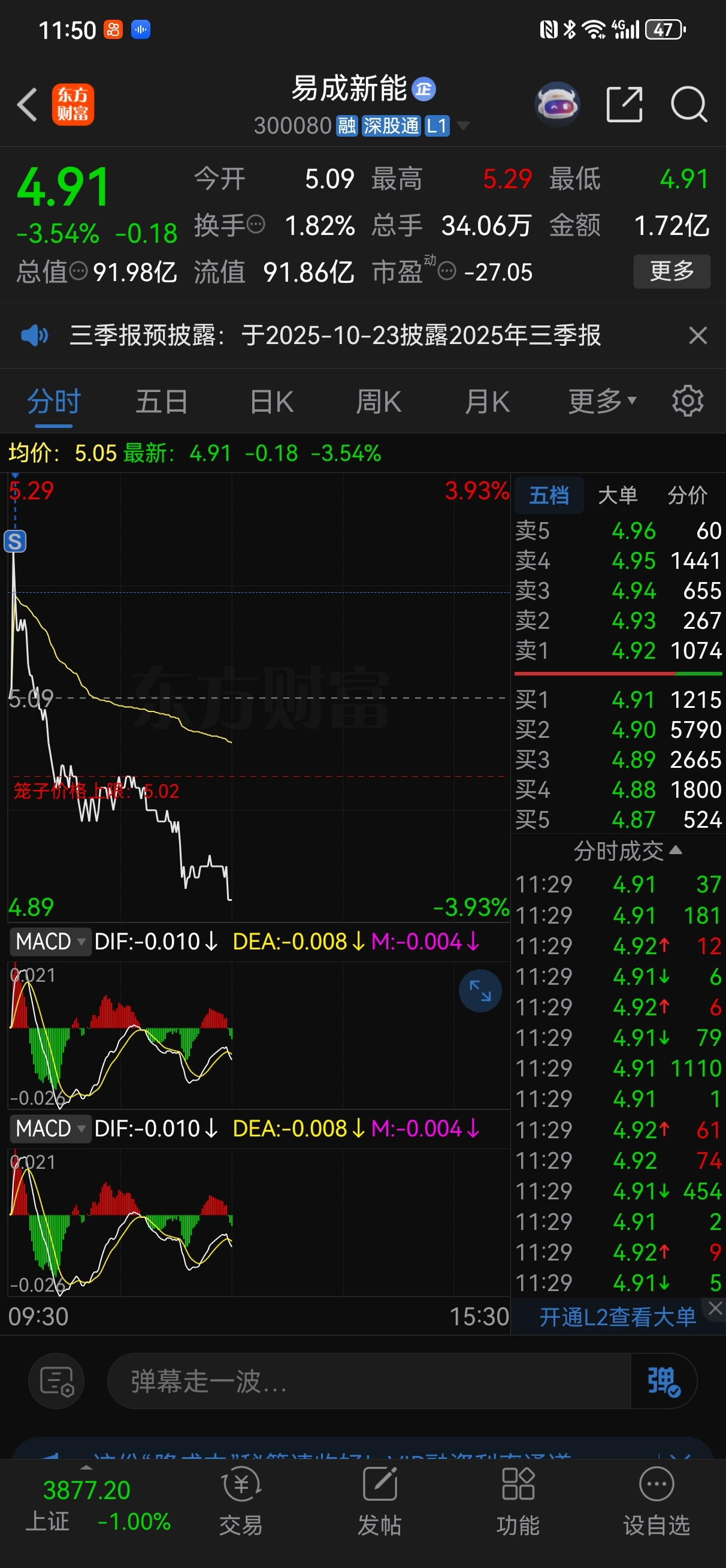Close the 开通L2 promotion banner
This screenshot has height=1568, width=726.
click(716, 1308)
